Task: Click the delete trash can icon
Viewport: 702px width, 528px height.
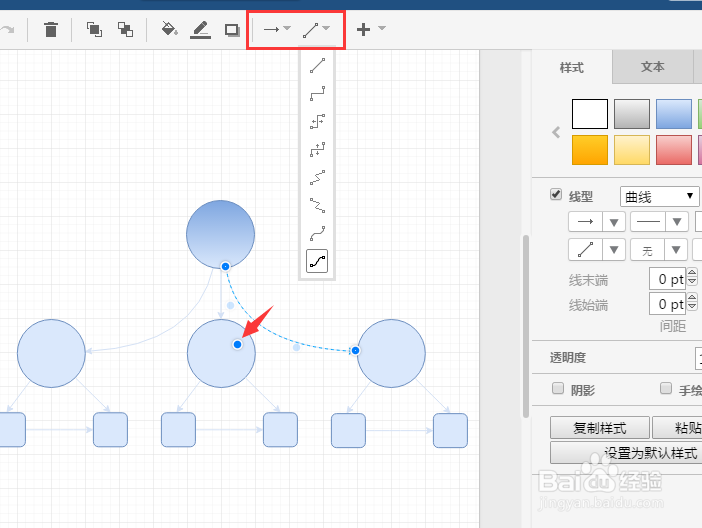Action: pos(51,30)
